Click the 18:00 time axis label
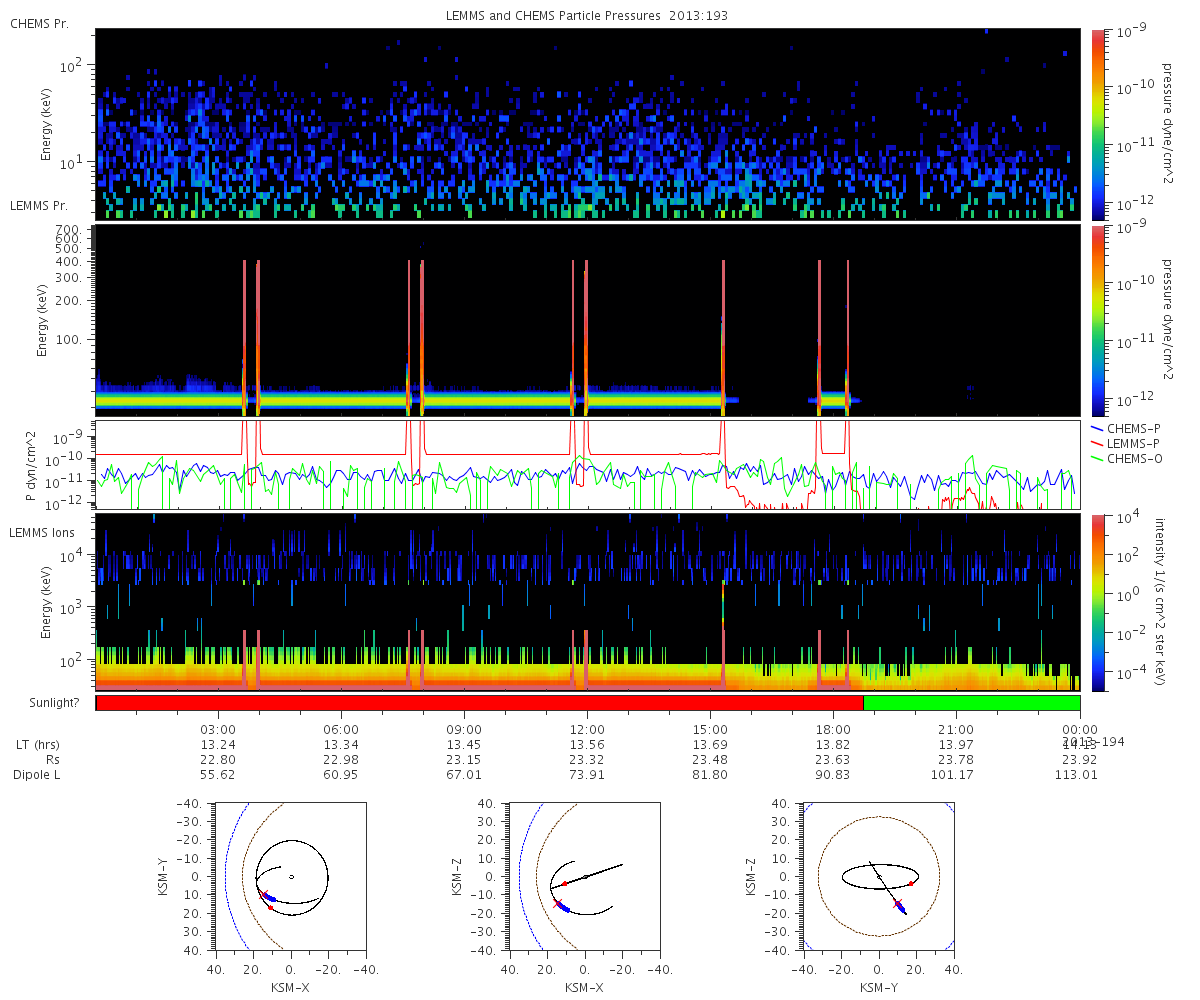 [833, 730]
